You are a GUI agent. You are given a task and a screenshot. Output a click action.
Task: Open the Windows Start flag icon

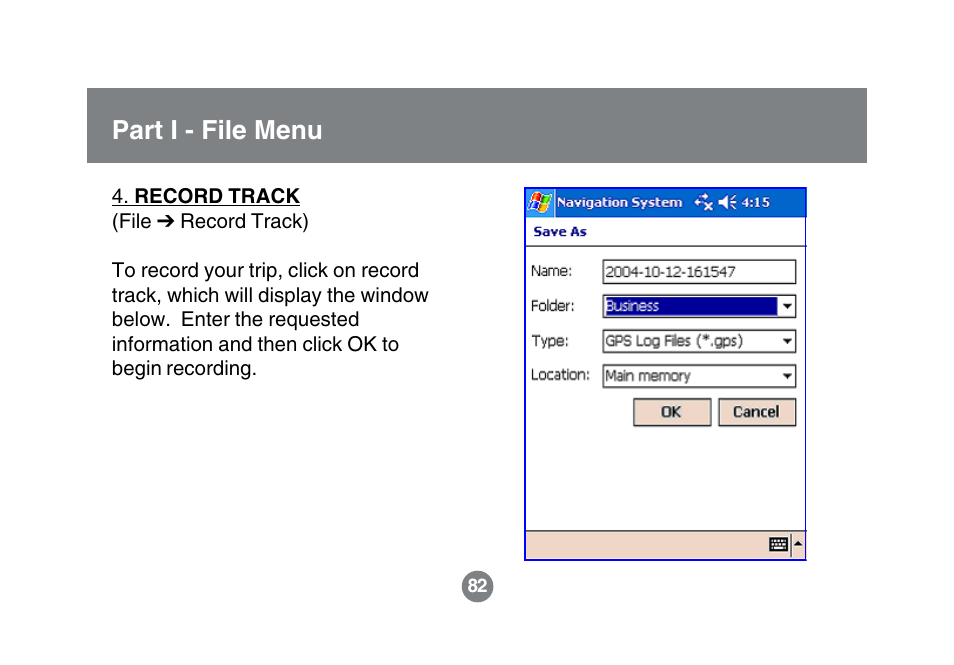(x=540, y=203)
